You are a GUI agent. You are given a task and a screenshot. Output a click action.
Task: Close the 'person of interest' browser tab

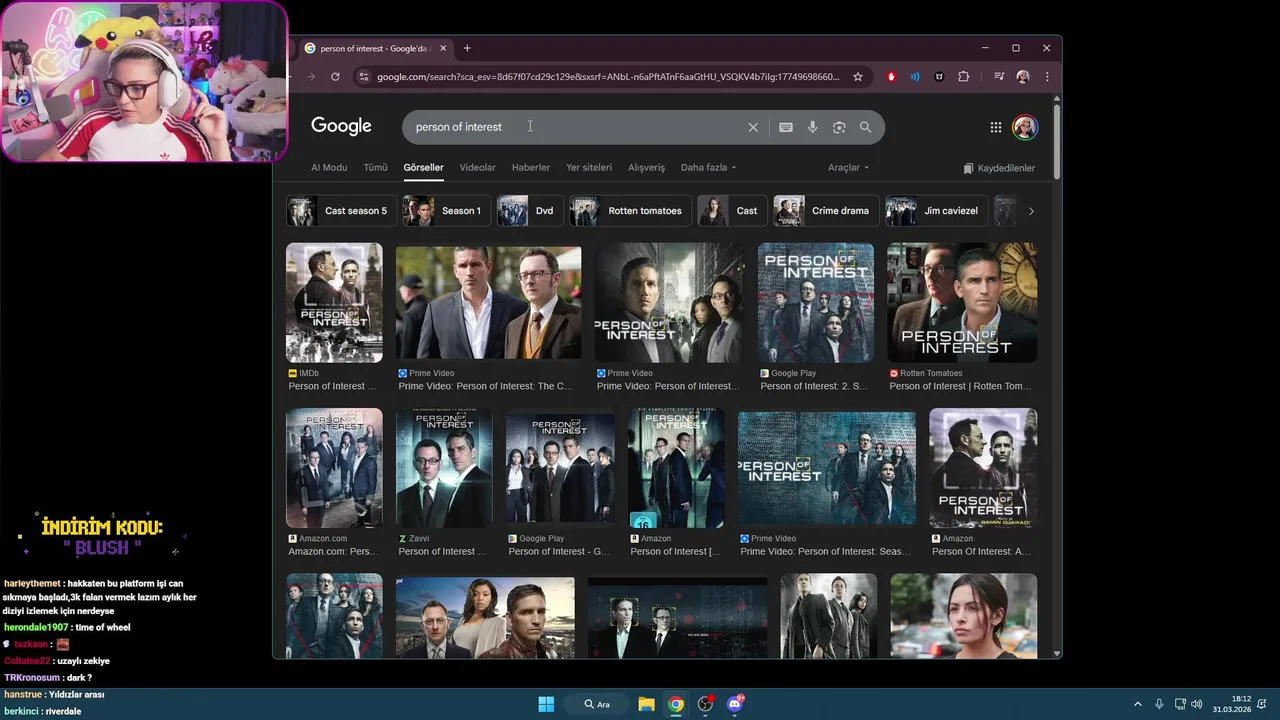[x=443, y=48]
